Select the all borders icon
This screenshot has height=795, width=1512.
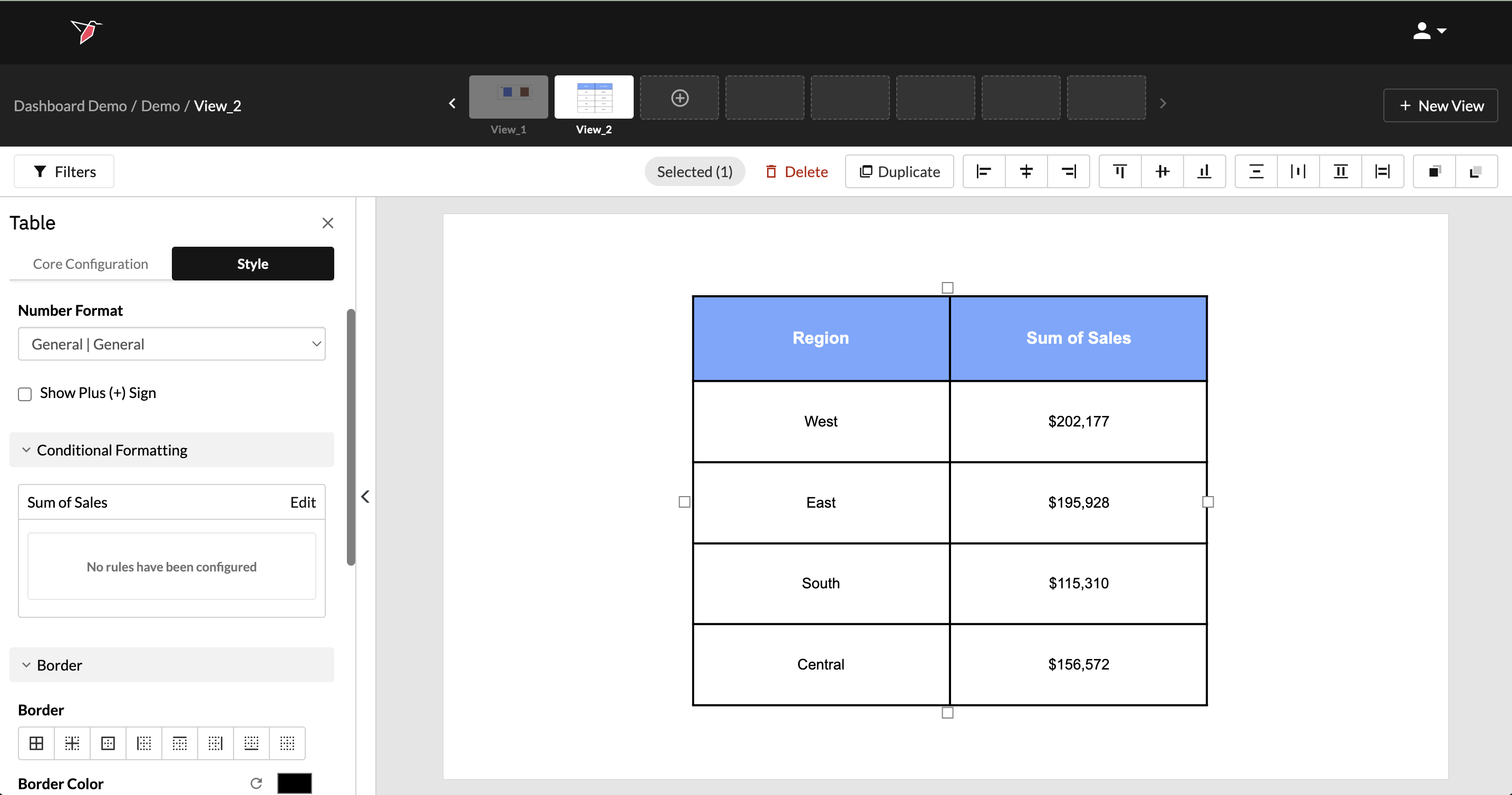[x=36, y=743]
